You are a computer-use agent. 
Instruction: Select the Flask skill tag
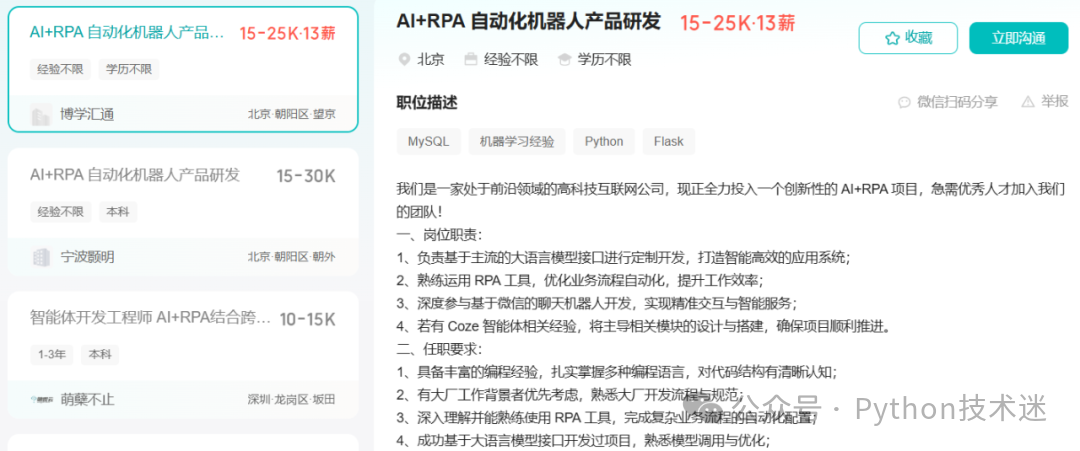pos(669,142)
